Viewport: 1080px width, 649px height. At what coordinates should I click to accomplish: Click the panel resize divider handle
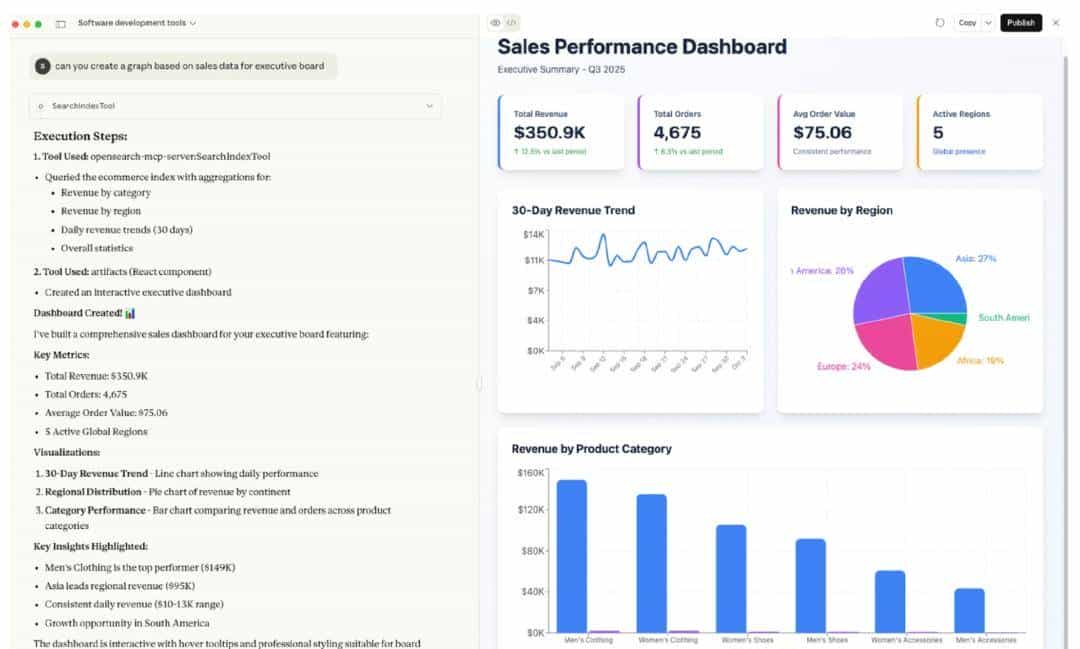480,383
